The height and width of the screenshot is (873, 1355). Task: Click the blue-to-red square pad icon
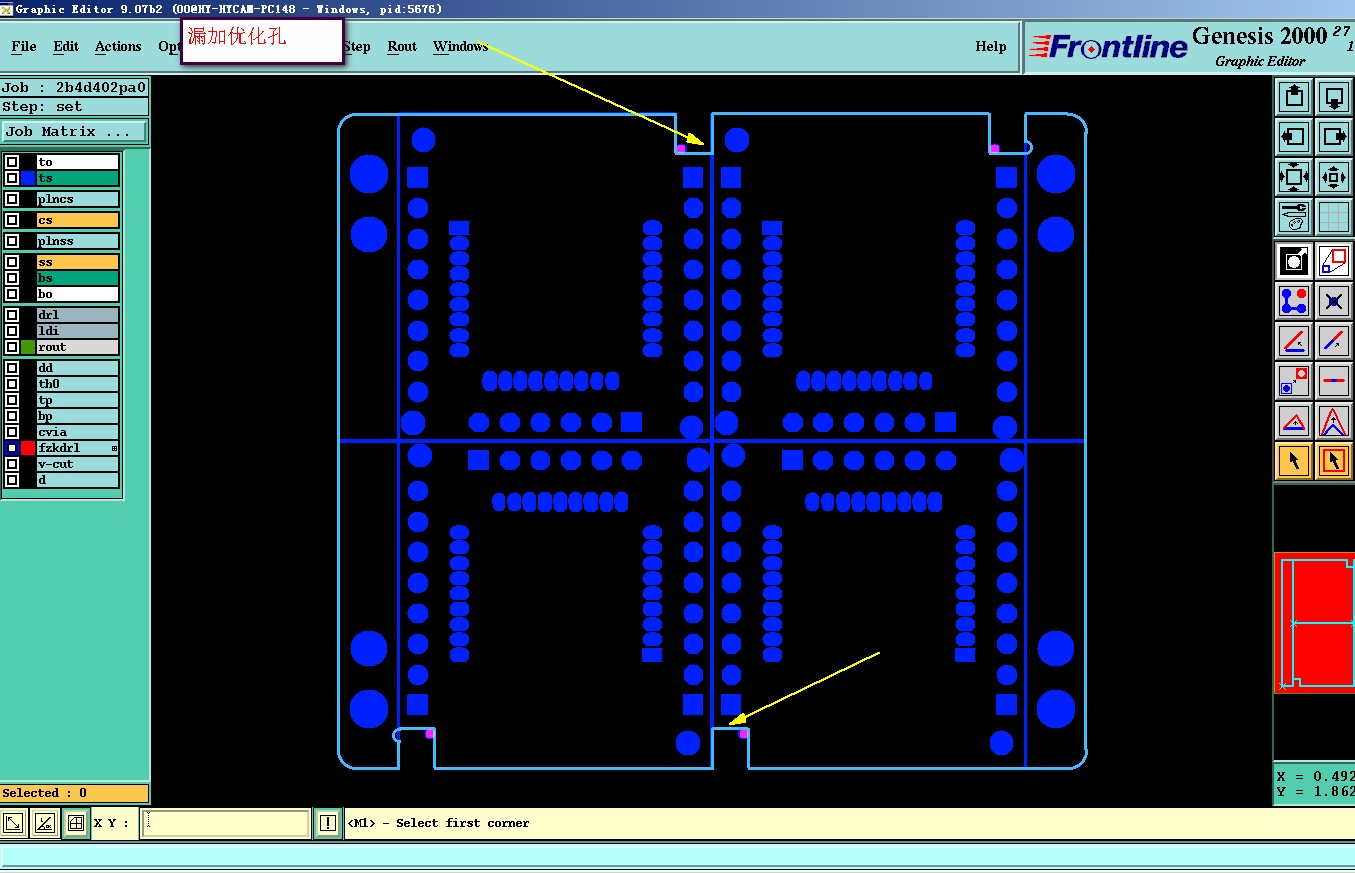click(1294, 381)
